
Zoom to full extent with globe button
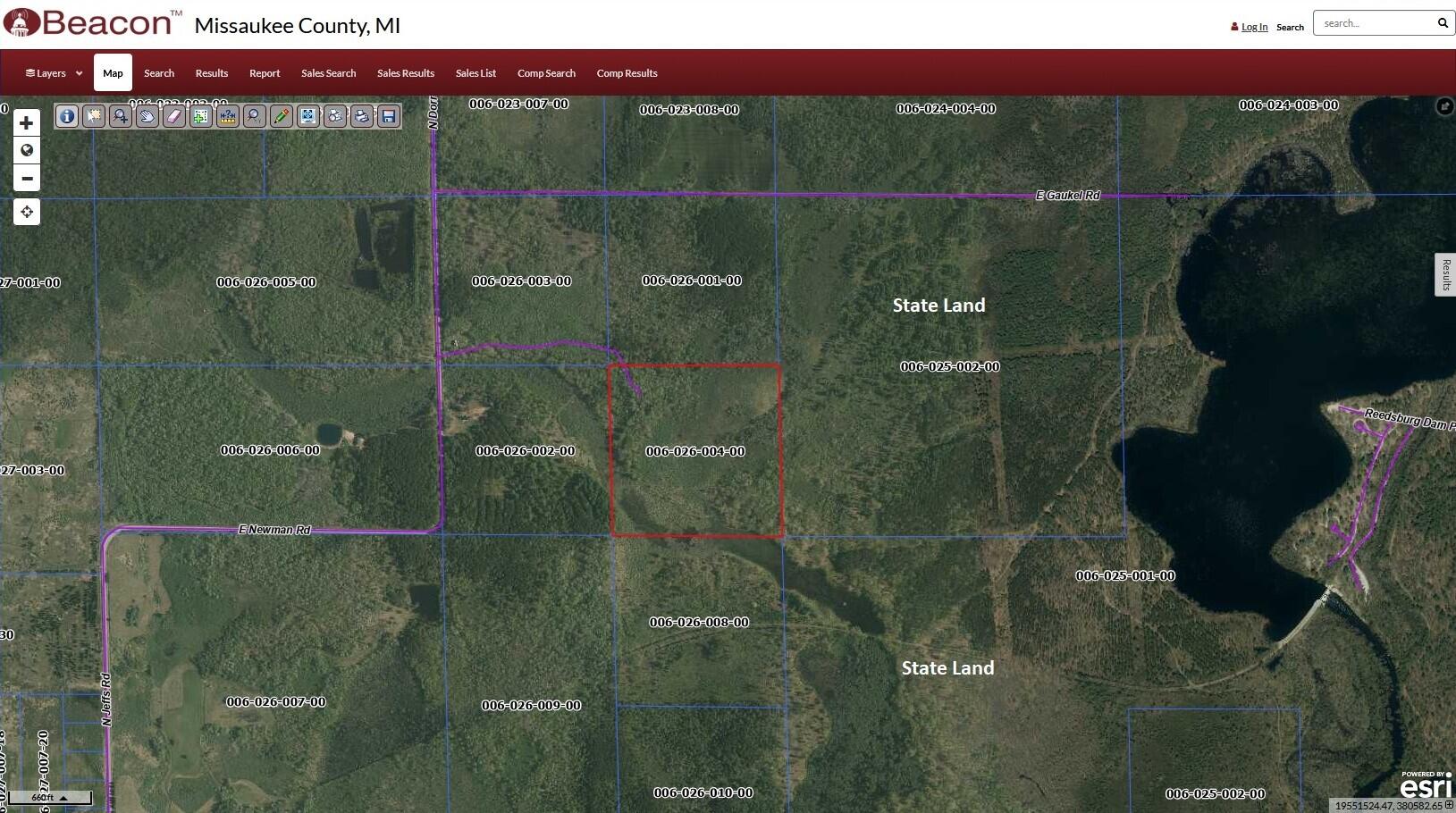click(27, 150)
